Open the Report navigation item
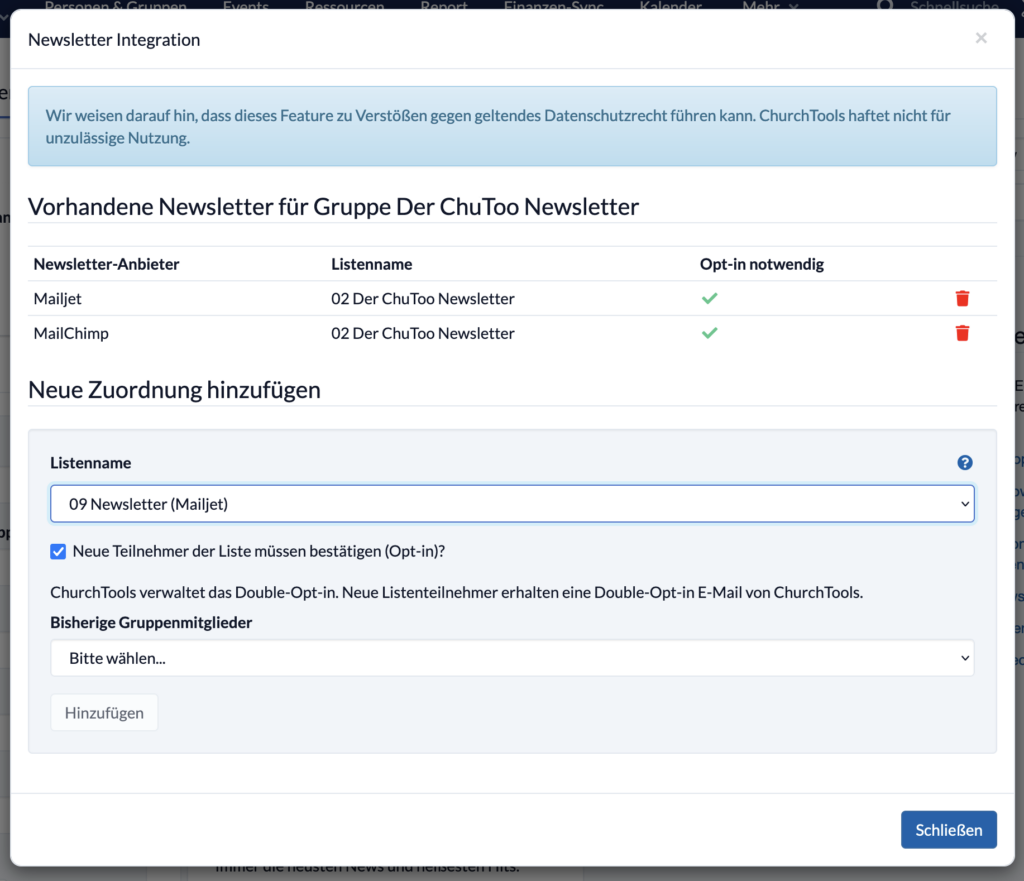This screenshot has height=881, width=1024. point(443,5)
